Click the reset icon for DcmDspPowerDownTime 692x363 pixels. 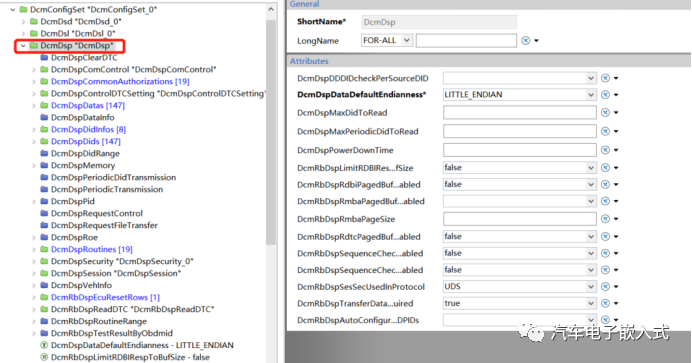(x=606, y=150)
